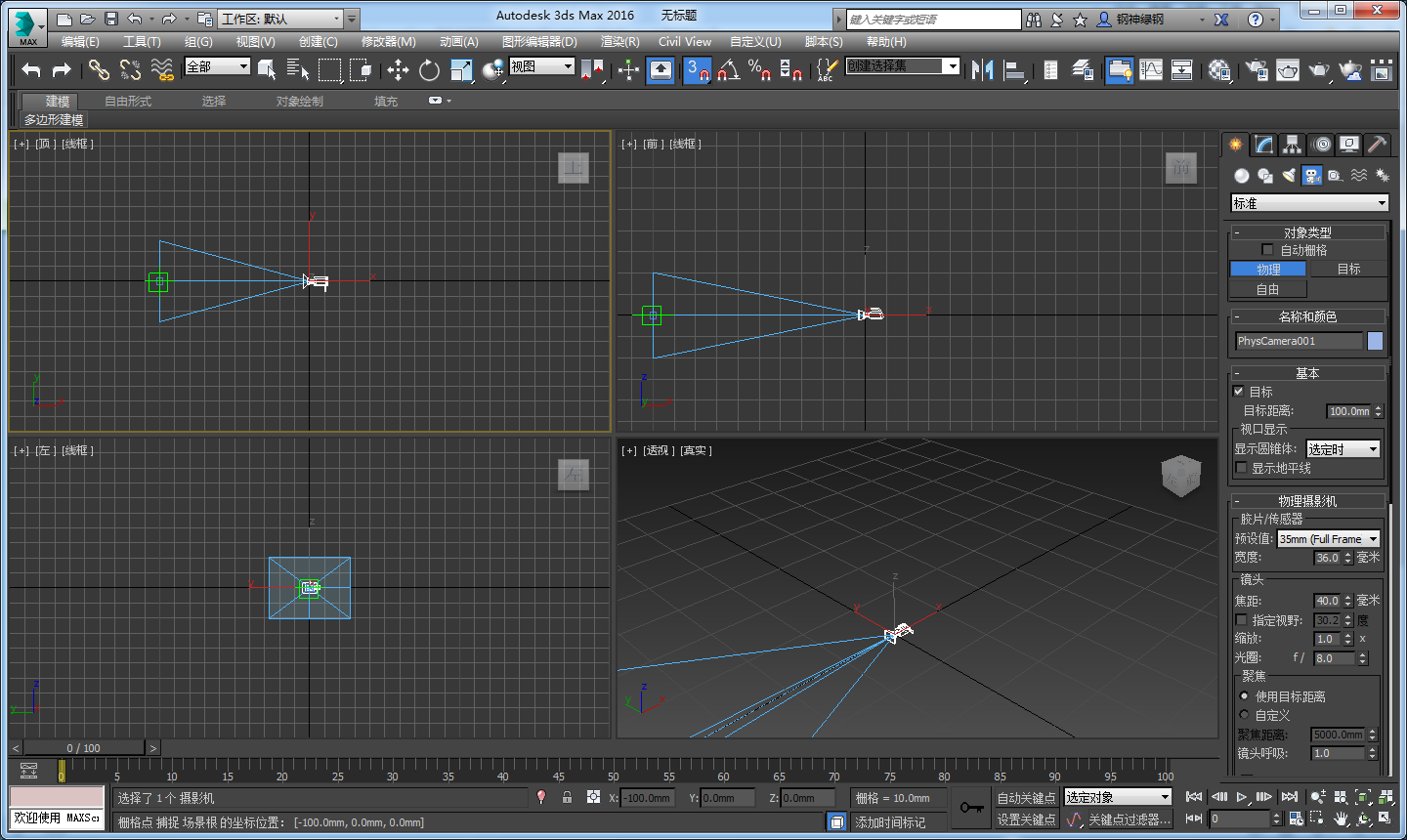This screenshot has height=840, width=1407.
Task: Click the Redo arrow in main toolbar
Action: [62, 69]
